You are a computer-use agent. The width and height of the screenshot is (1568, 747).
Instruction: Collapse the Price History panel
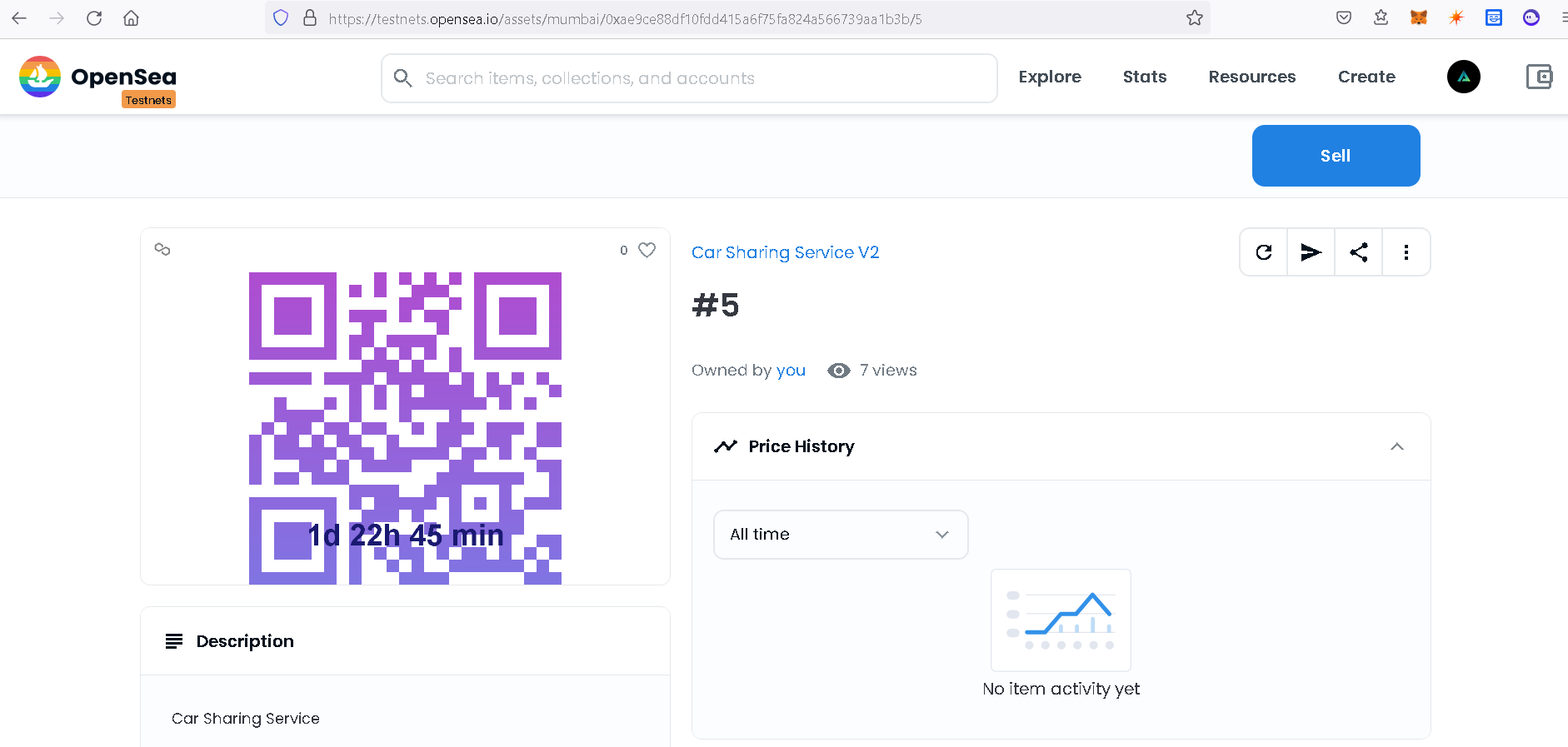tap(1397, 446)
